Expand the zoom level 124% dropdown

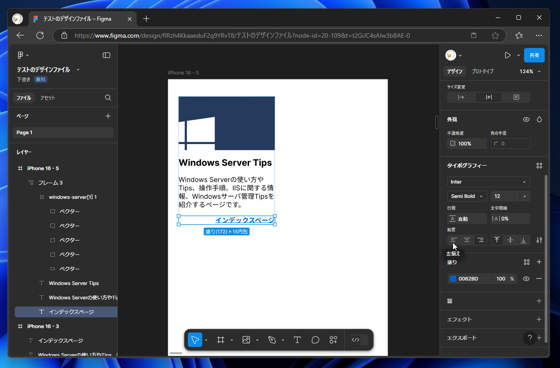[x=530, y=71]
